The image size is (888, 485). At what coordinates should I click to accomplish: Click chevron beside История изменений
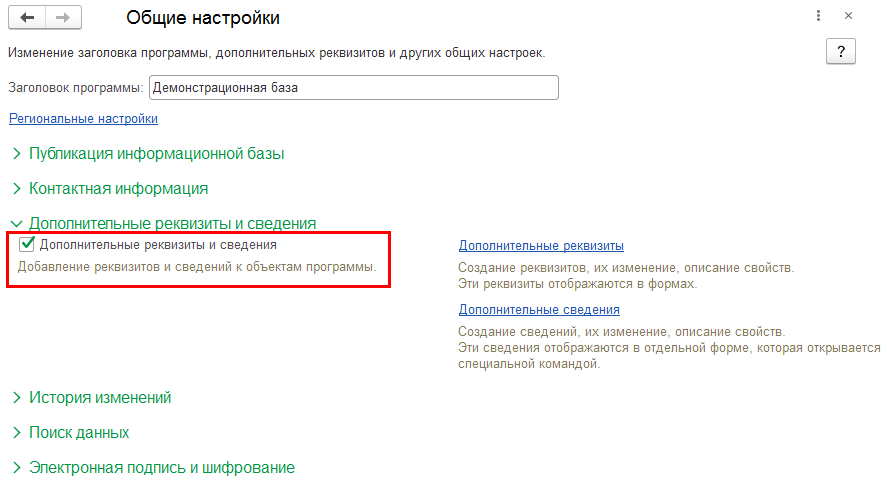coord(16,398)
